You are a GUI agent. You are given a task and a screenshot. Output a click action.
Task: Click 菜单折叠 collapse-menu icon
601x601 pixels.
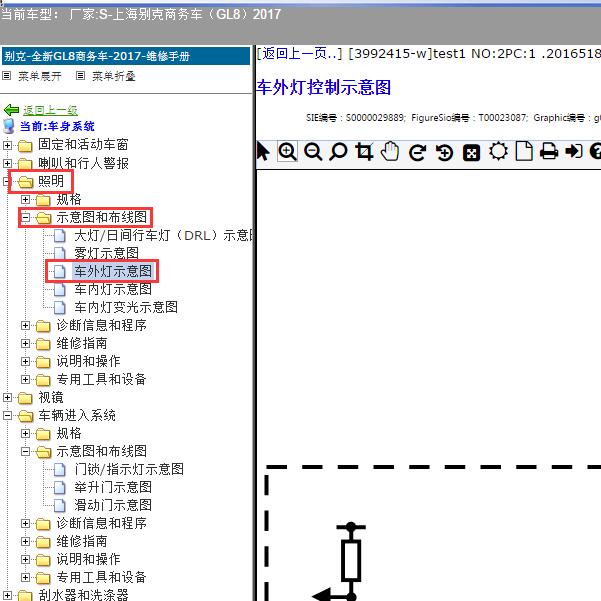[80, 76]
